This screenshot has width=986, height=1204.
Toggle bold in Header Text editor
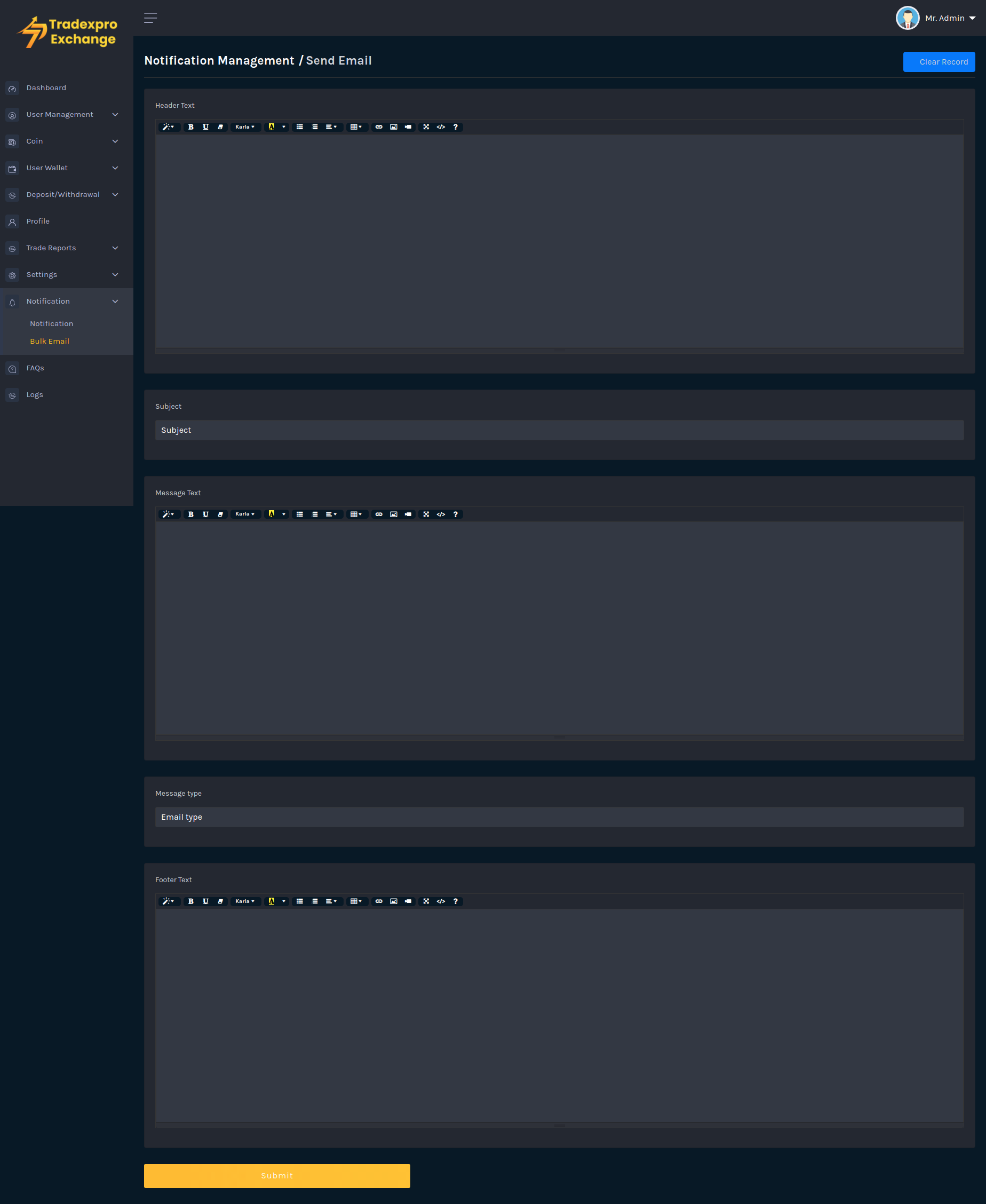191,126
